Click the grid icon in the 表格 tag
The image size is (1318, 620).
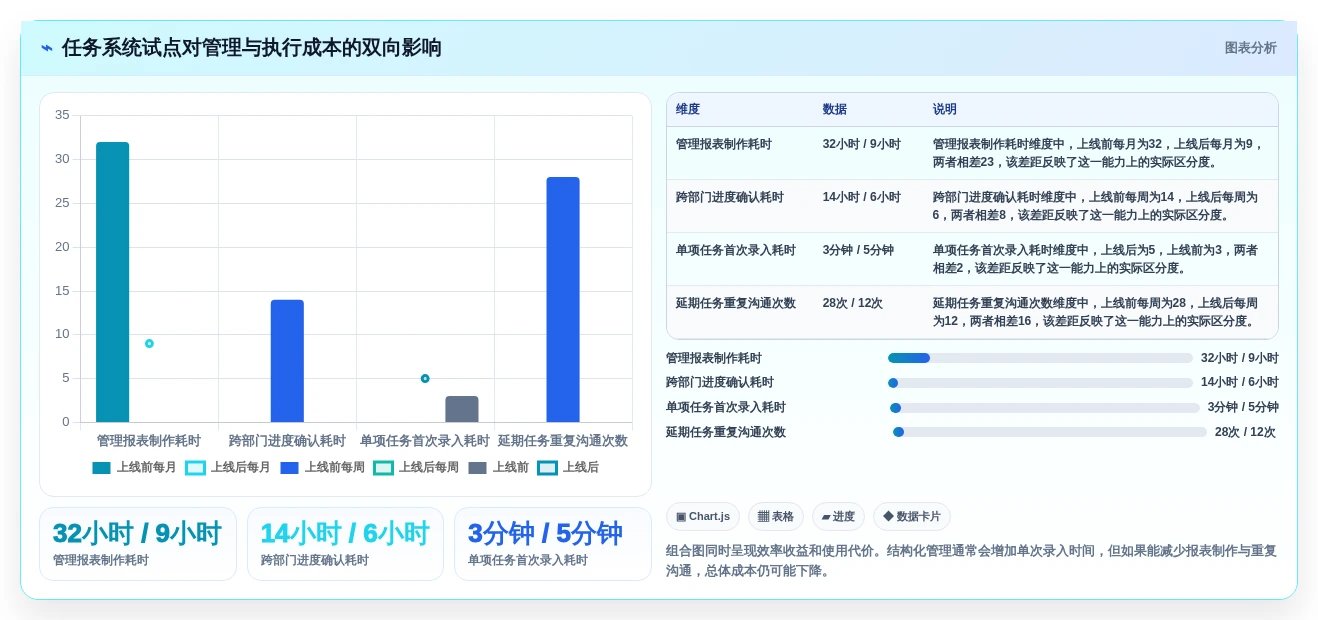[763, 517]
